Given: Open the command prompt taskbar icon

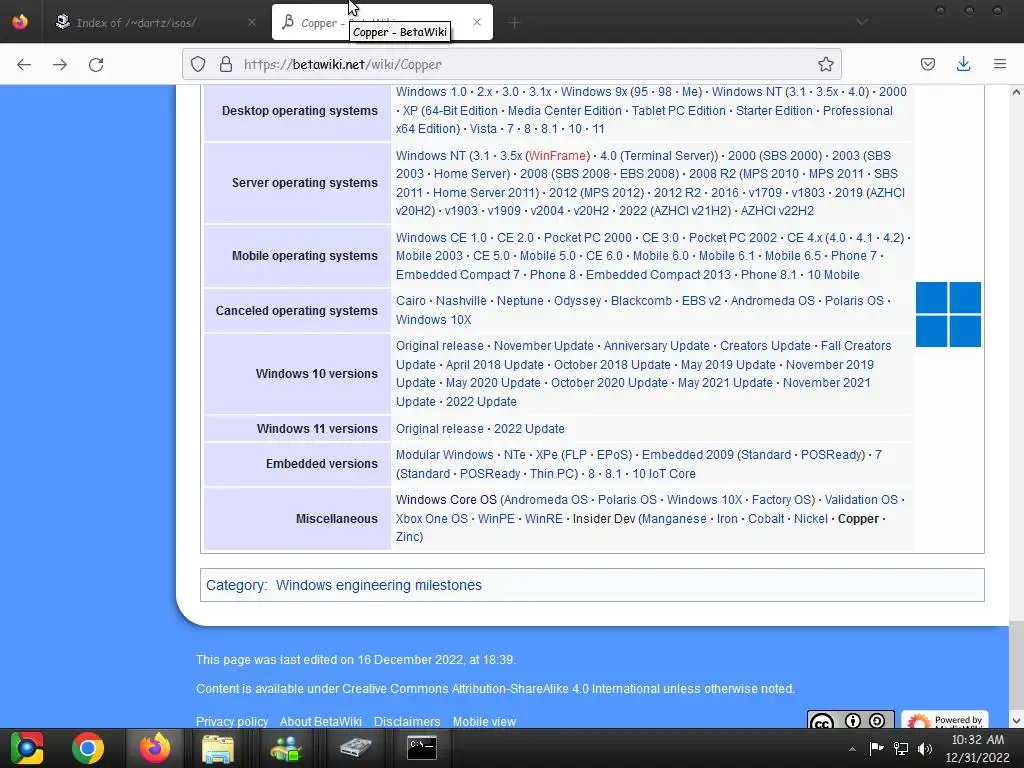Looking at the screenshot, I should [x=422, y=748].
